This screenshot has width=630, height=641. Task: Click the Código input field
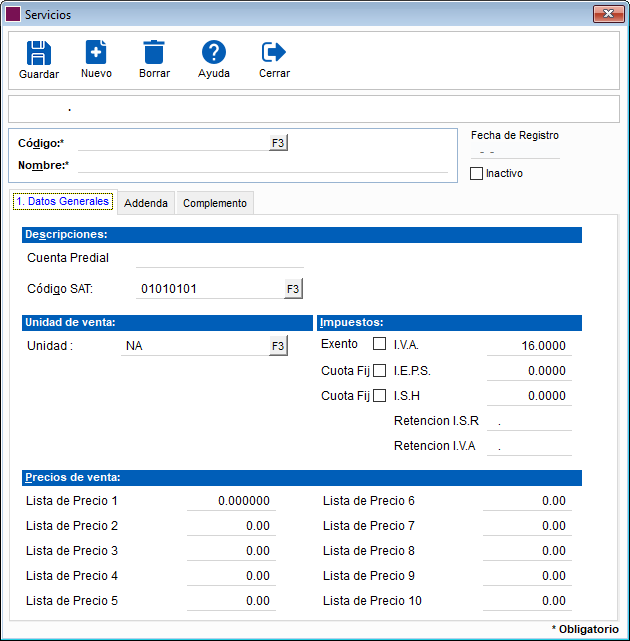point(173,143)
